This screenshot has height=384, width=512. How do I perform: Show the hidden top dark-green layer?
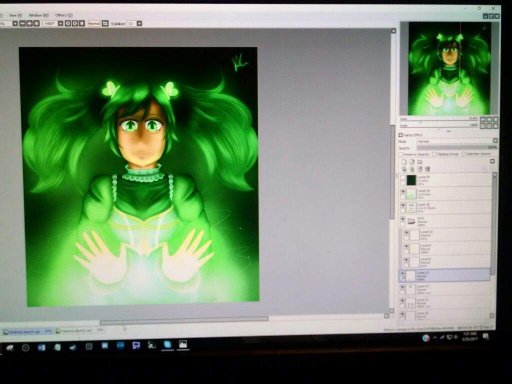point(403,178)
